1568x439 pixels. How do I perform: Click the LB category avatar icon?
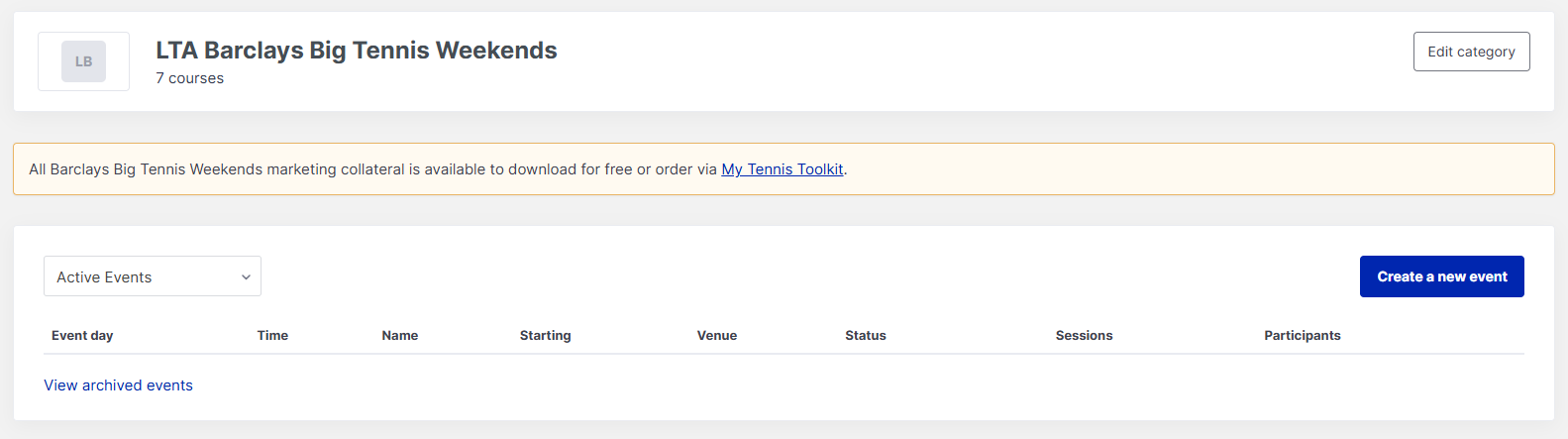click(83, 61)
